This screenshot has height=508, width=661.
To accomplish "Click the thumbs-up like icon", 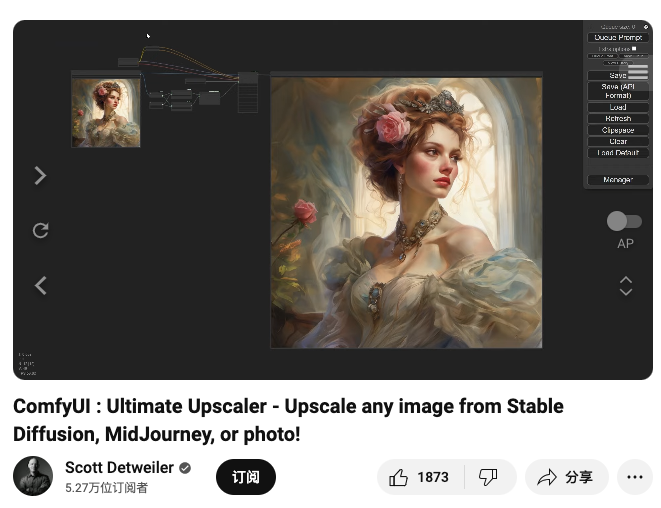I will pos(398,477).
